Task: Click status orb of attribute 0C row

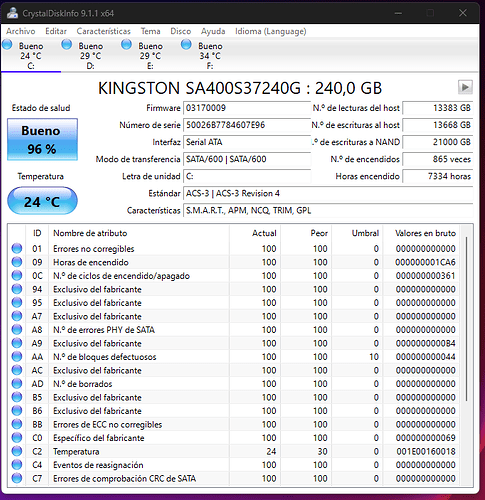Action: tap(17, 275)
